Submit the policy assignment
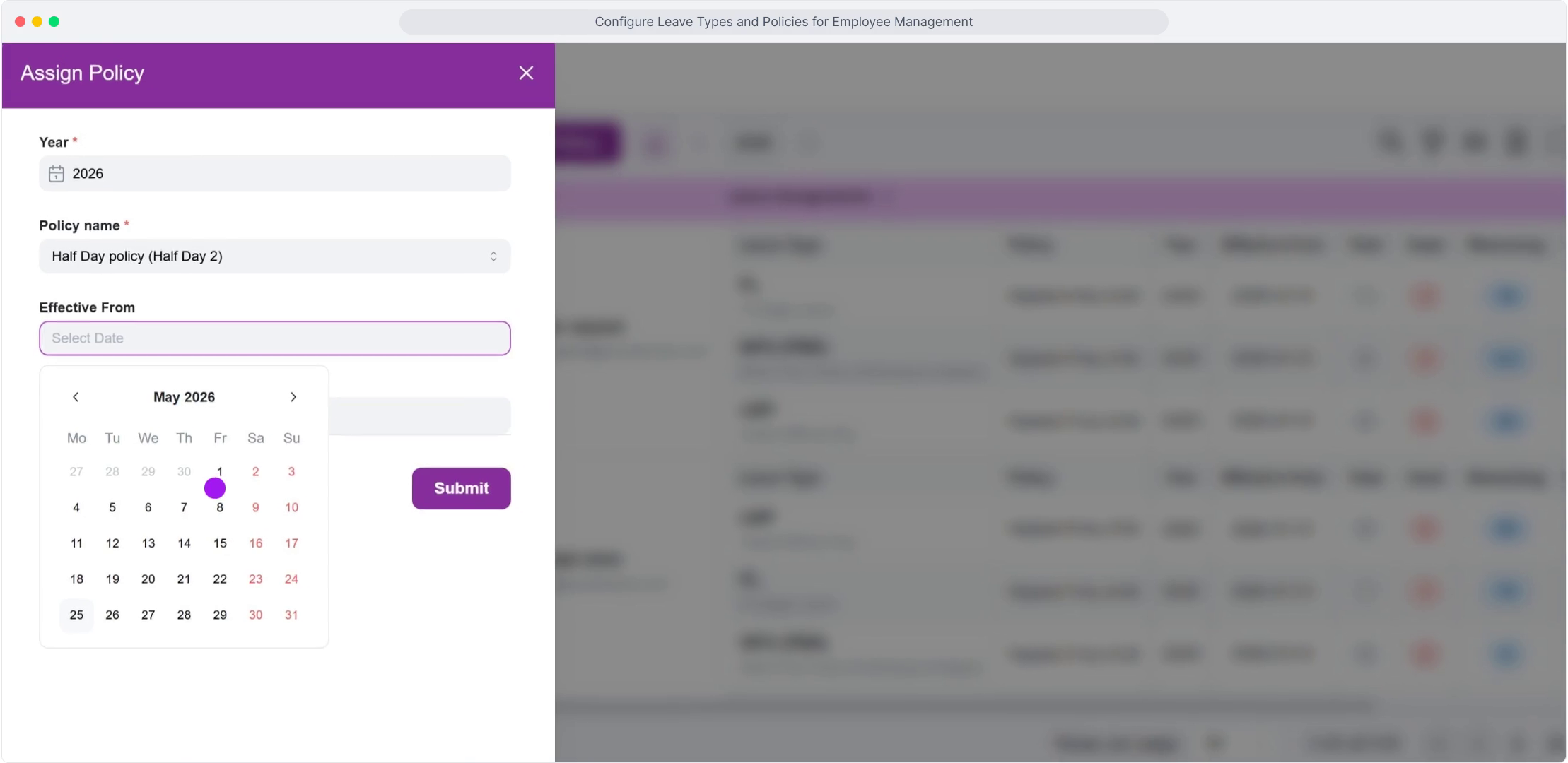The height and width of the screenshot is (763, 1568). (461, 488)
